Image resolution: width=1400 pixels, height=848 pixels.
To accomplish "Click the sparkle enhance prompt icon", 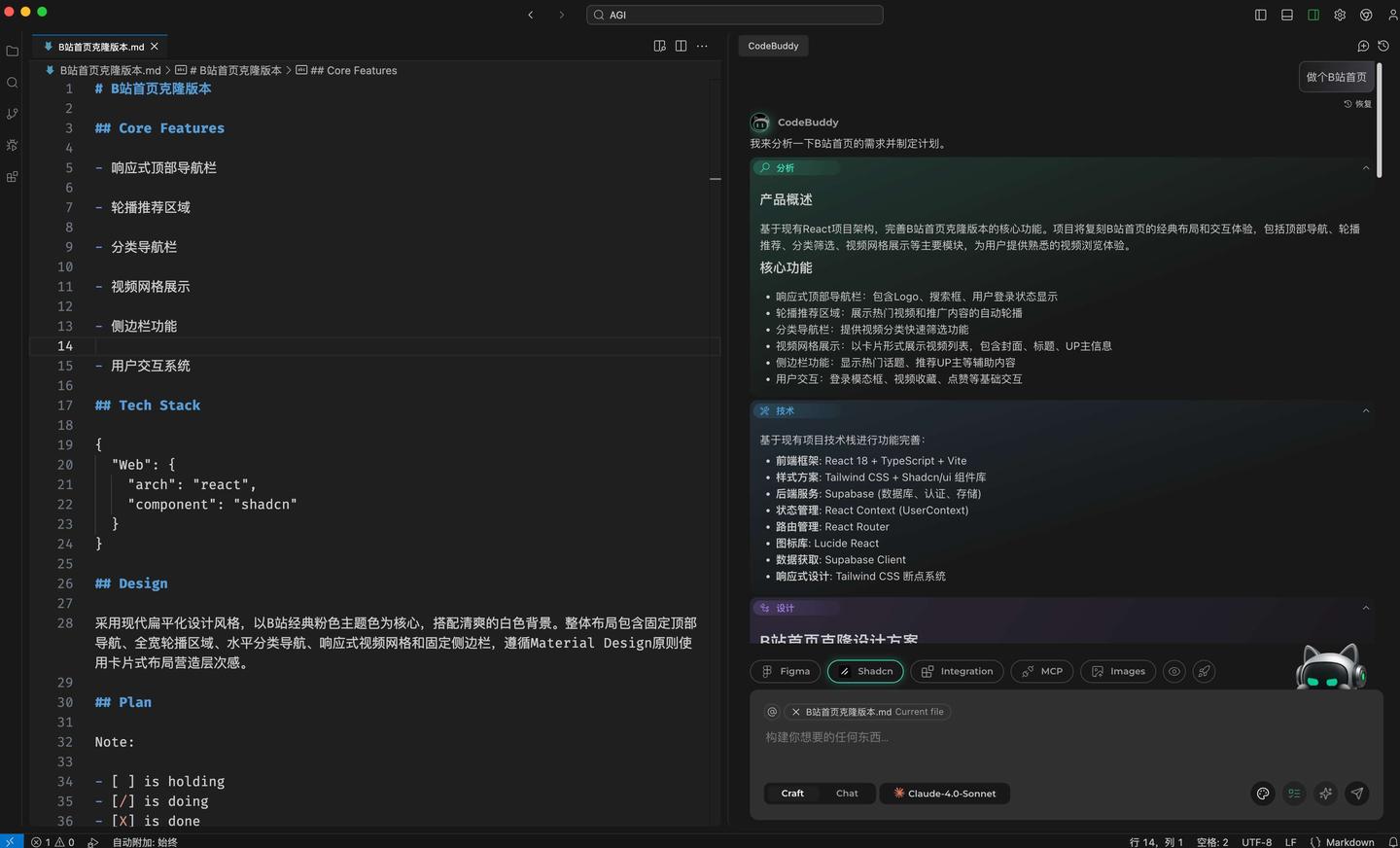I will point(1325,794).
